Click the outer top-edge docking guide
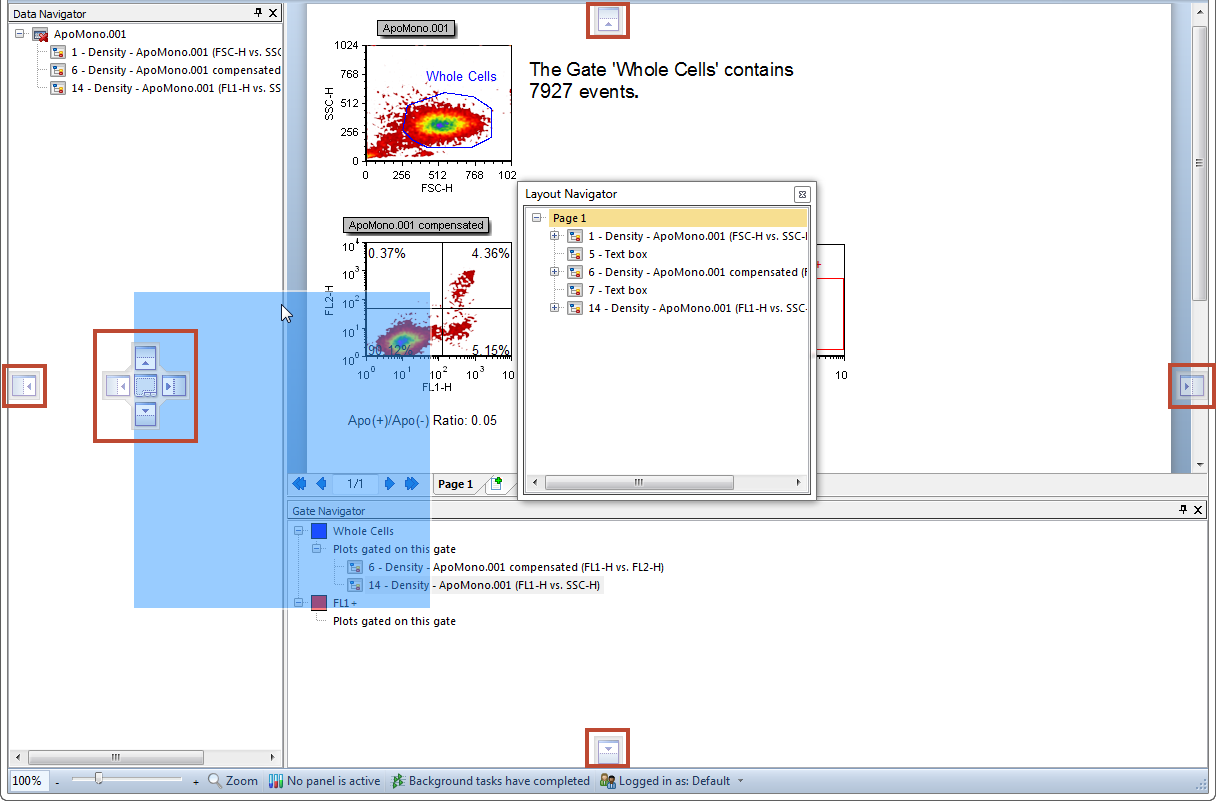The image size is (1216, 801). click(x=610, y=20)
